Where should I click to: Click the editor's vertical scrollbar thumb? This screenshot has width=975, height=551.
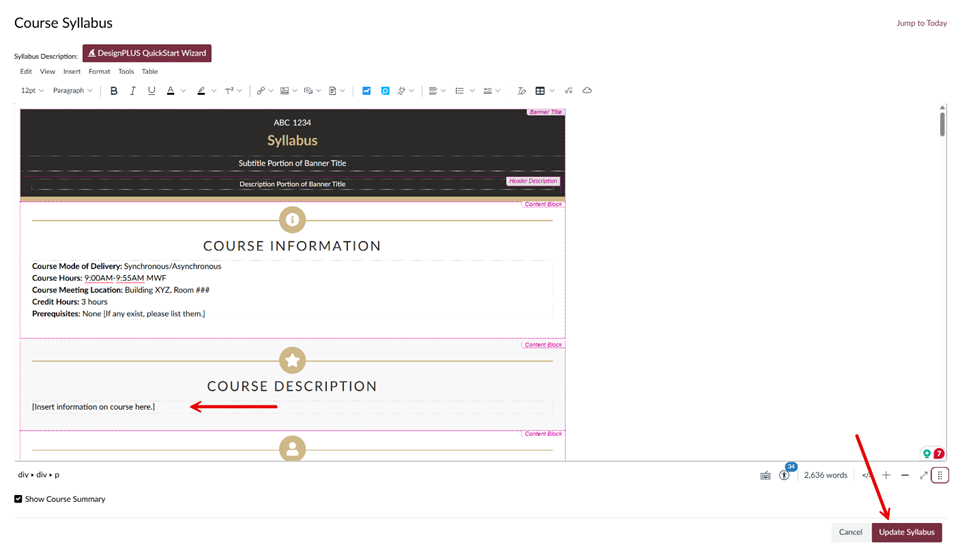[943, 124]
